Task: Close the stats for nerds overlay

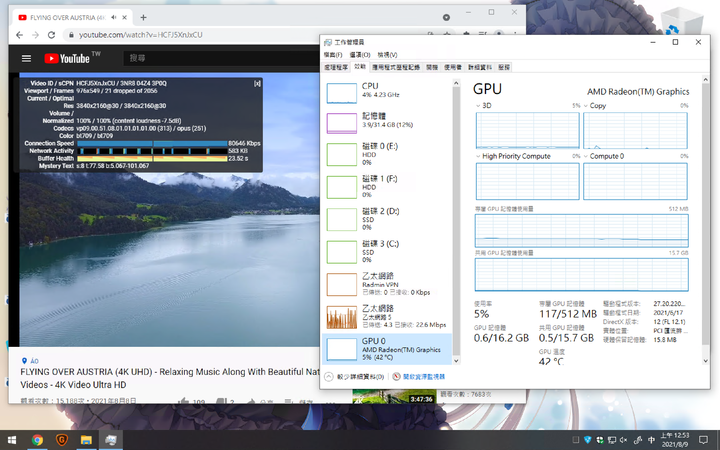Action: click(x=257, y=84)
